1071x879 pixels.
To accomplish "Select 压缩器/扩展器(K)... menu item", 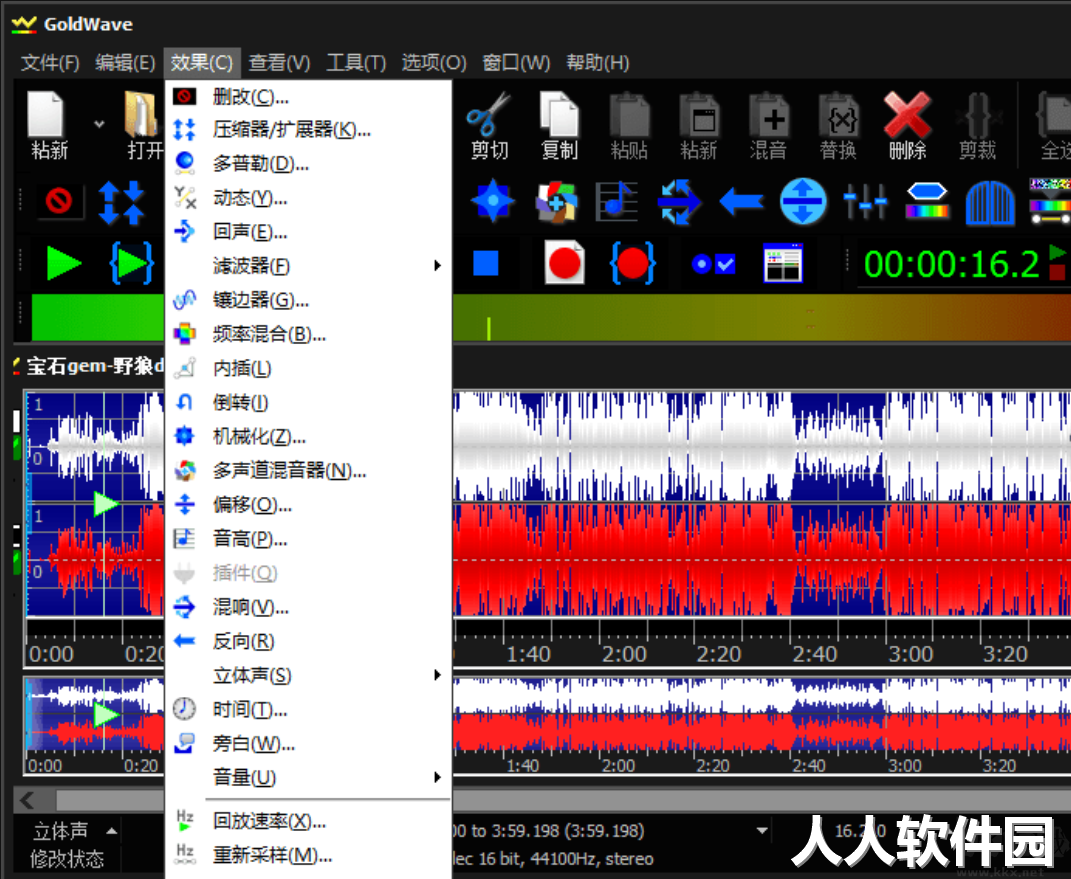I will point(308,129).
